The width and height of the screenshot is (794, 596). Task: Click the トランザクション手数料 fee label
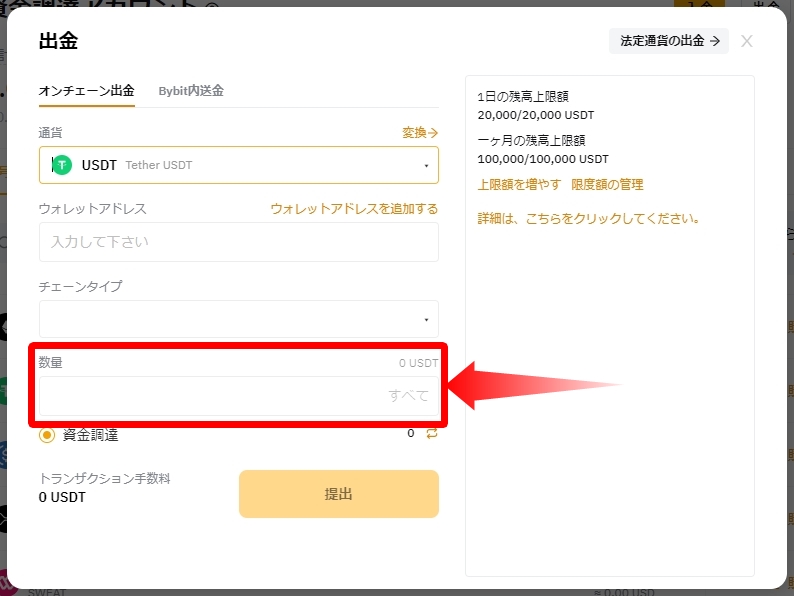(x=105, y=479)
